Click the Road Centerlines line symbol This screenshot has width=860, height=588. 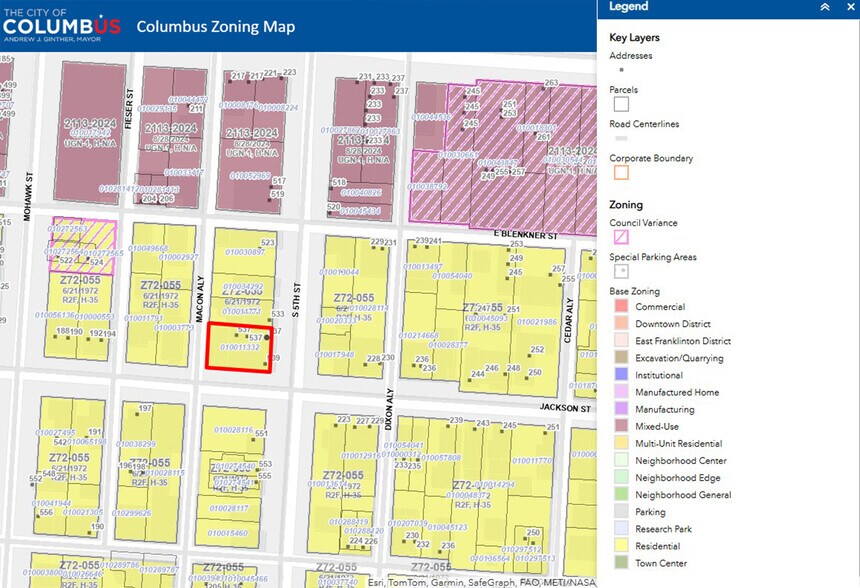[x=621, y=139]
